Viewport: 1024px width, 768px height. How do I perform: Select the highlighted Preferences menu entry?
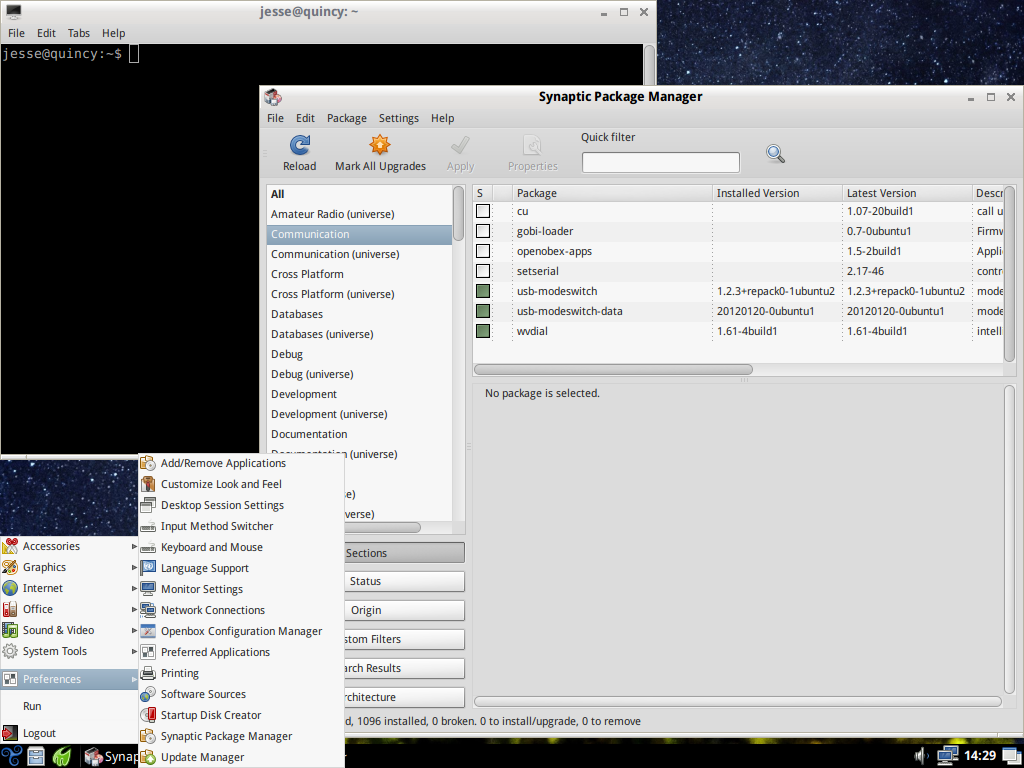pyautogui.click(x=69, y=679)
